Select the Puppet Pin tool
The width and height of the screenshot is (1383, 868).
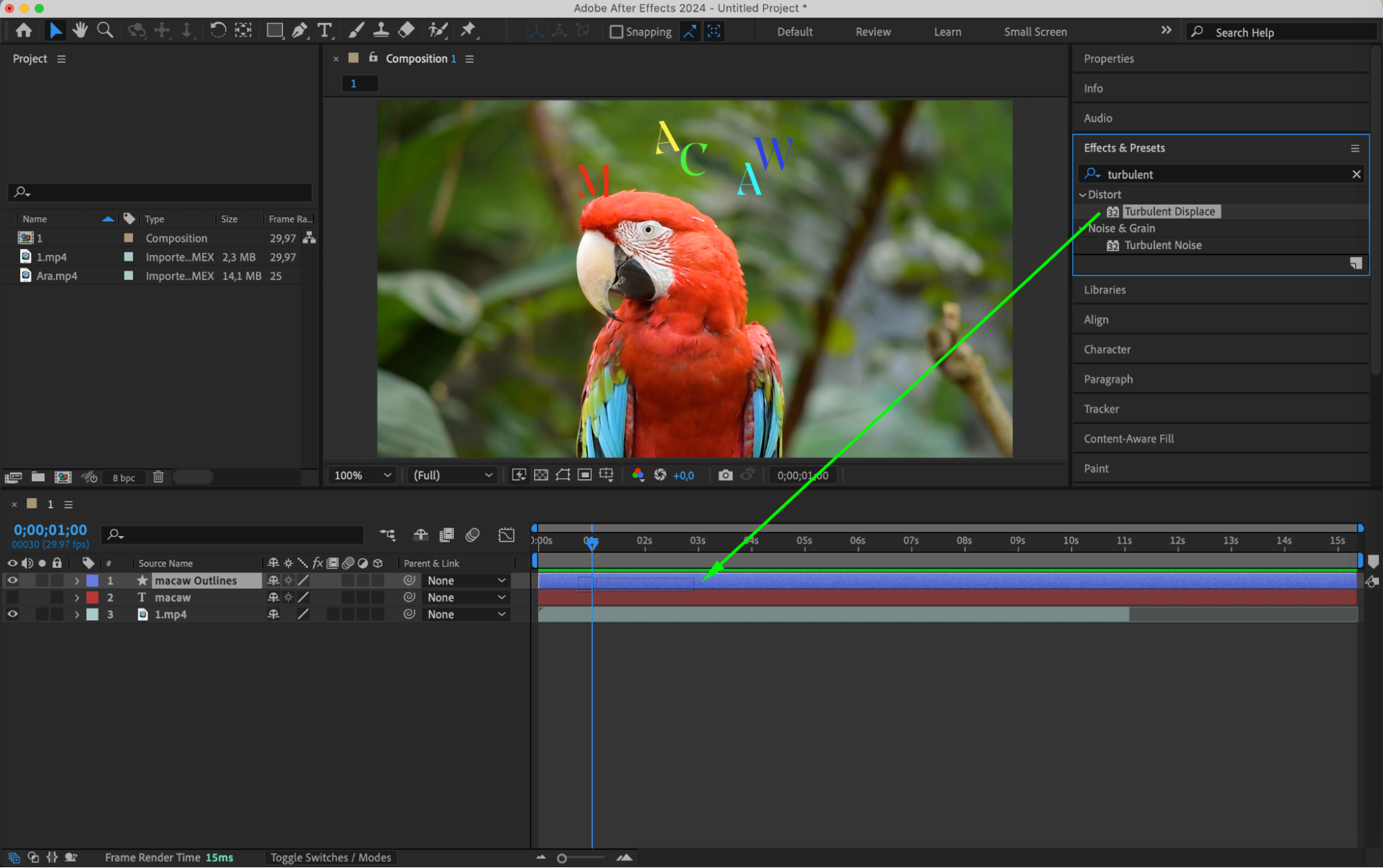click(x=468, y=30)
